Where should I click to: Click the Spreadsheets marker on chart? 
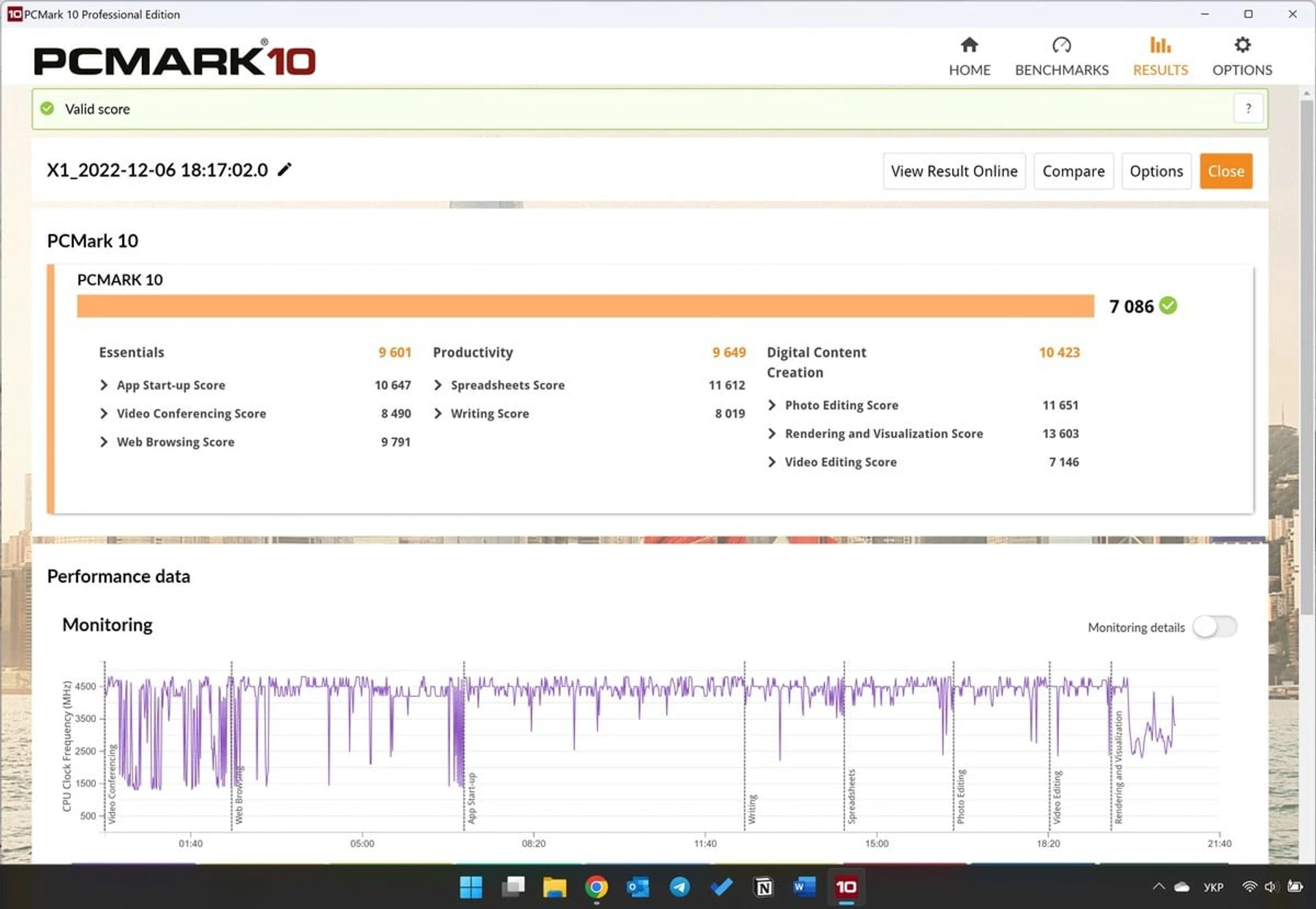pyautogui.click(x=851, y=797)
